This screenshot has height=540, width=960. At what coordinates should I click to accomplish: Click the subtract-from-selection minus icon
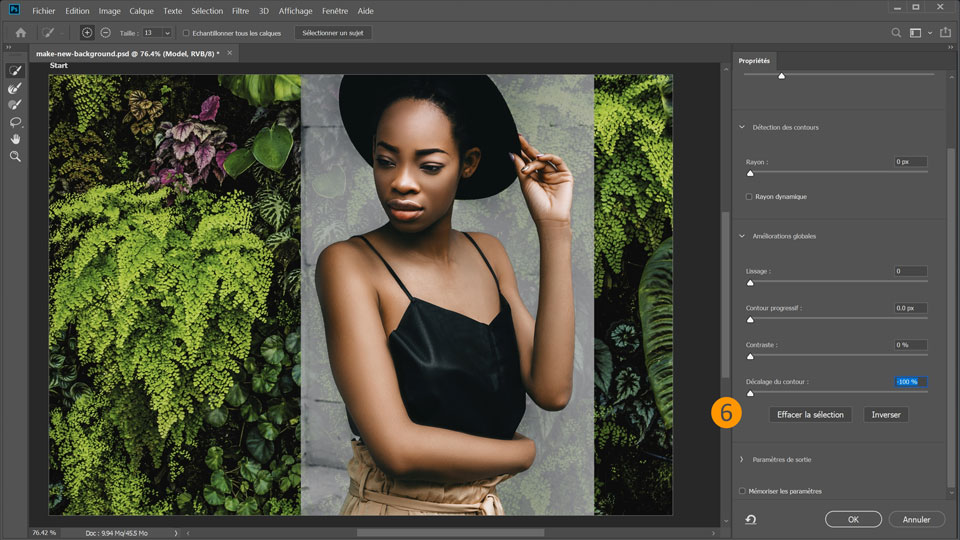point(105,33)
